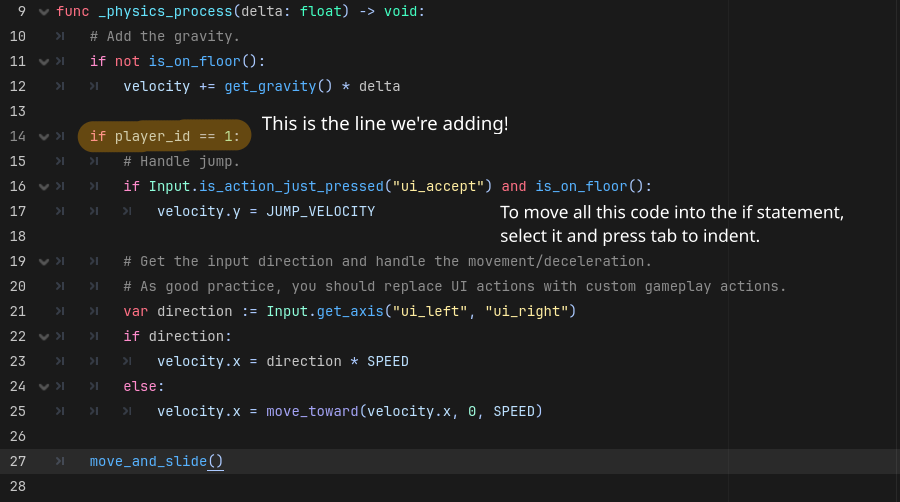Collapse the 'if player_id == 1' block
Screen dimensions: 900x502
44,137
